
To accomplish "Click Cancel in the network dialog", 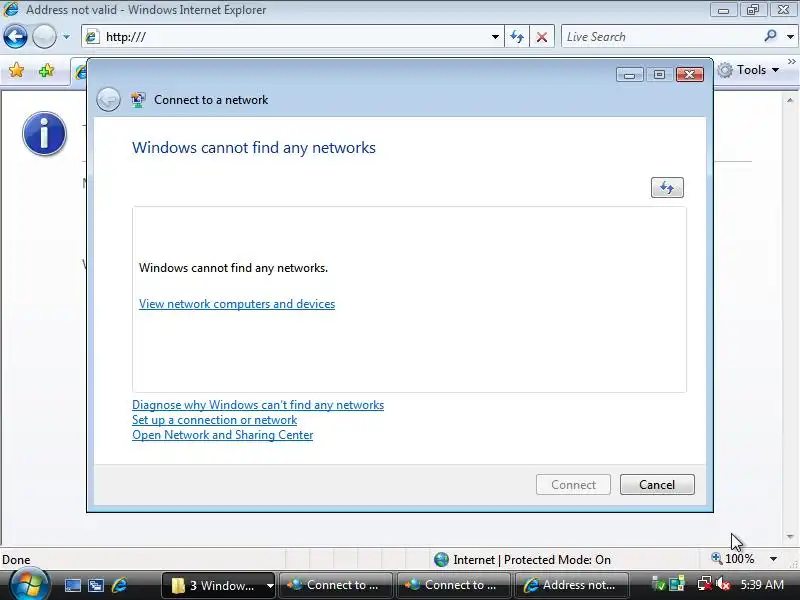I will coord(657,484).
